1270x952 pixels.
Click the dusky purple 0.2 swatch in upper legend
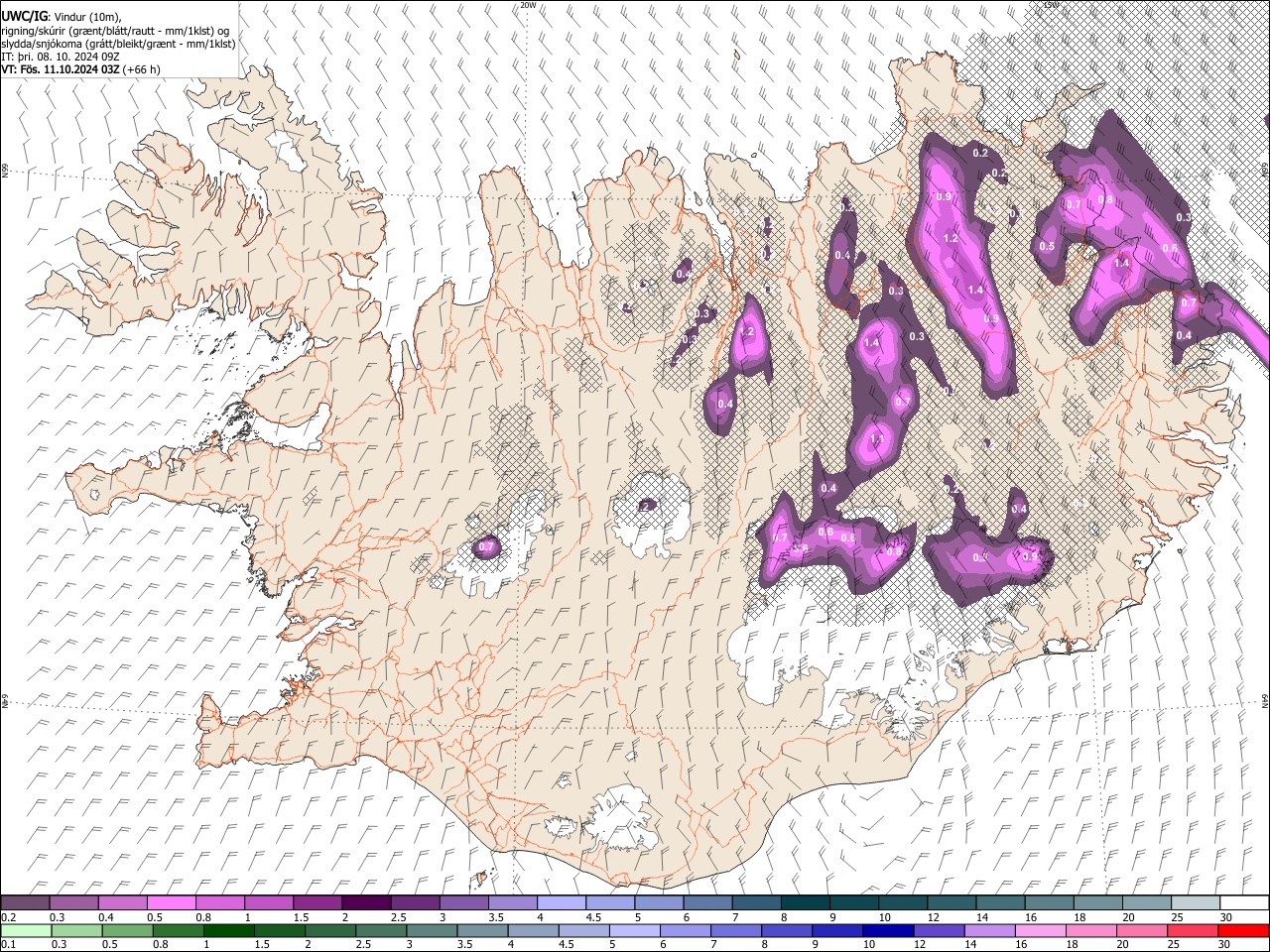coord(25,903)
